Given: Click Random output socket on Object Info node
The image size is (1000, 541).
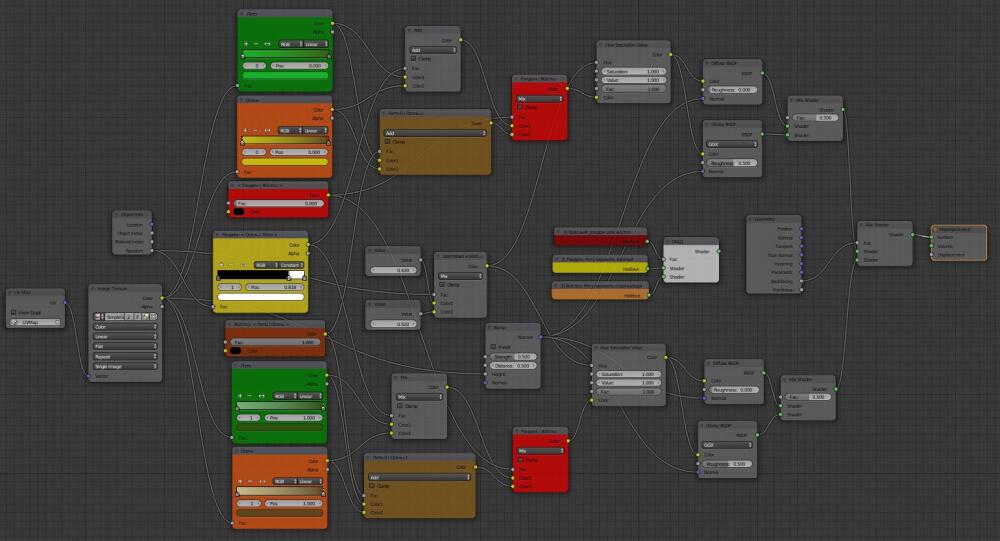Looking at the screenshot, I should (x=152, y=251).
